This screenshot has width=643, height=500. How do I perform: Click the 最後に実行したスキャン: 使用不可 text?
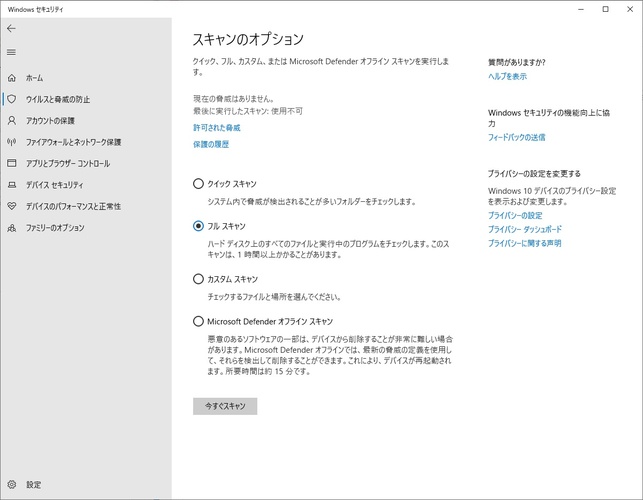(x=248, y=111)
